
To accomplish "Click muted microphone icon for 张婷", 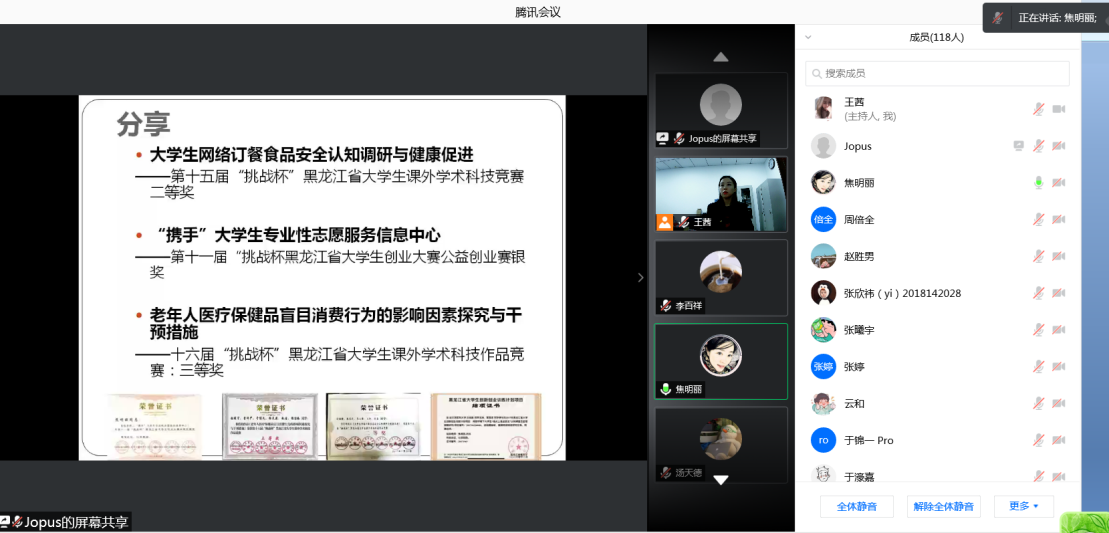I will [x=1038, y=367].
